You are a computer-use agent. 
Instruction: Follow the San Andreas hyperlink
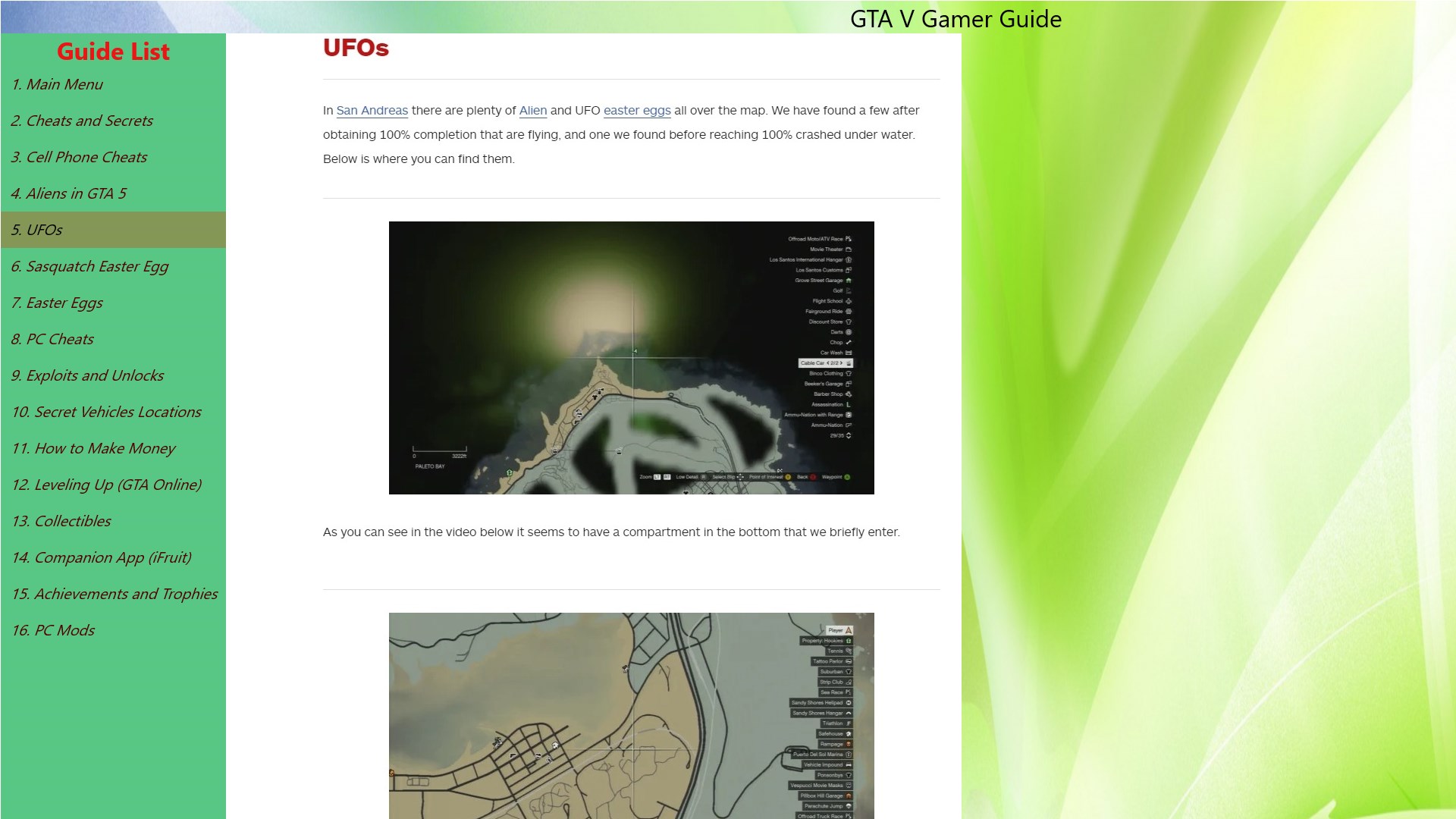(372, 111)
